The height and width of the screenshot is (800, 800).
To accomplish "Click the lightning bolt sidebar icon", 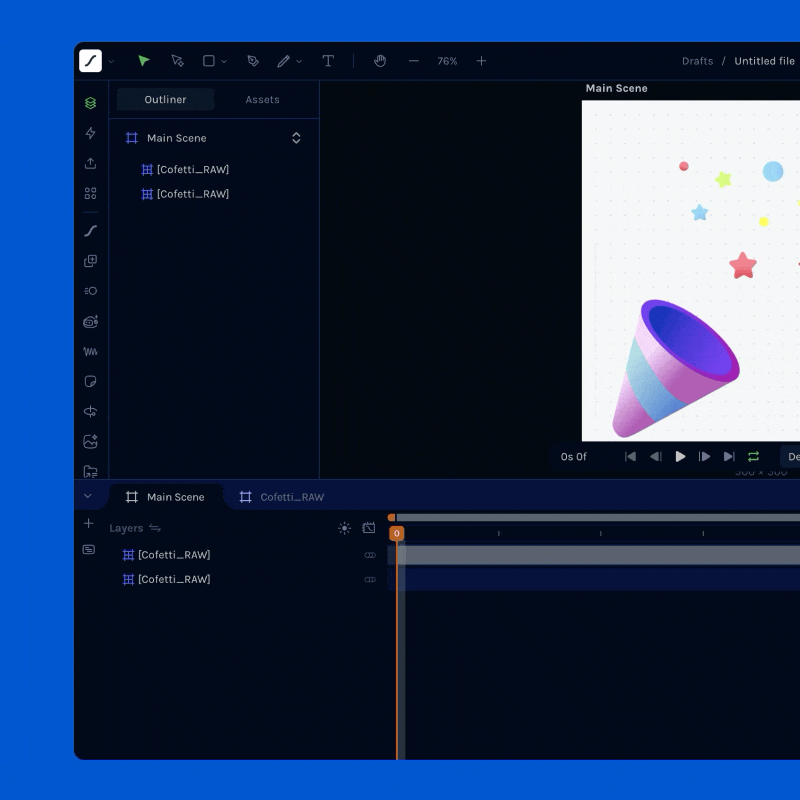I will 91,133.
